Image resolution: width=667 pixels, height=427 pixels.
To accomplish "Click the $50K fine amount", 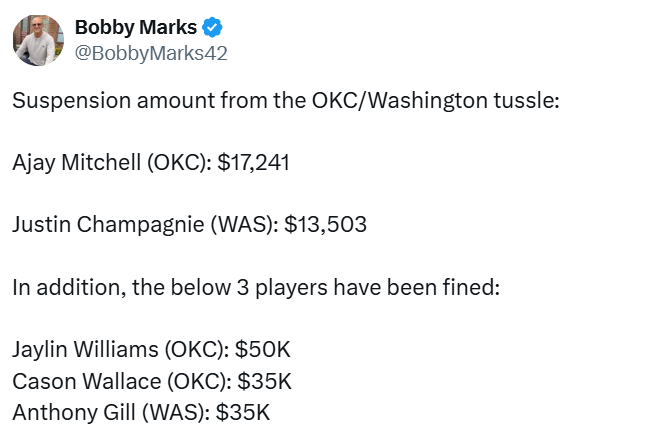I will pyautogui.click(x=263, y=349).
